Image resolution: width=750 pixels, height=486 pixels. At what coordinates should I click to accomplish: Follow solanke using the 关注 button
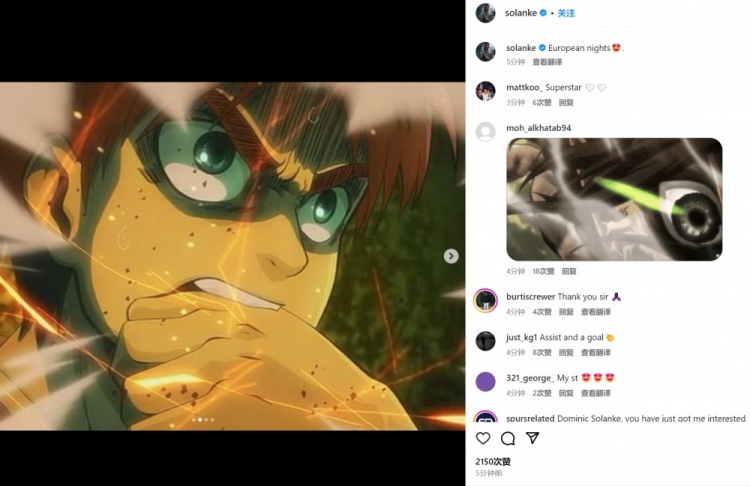[566, 13]
